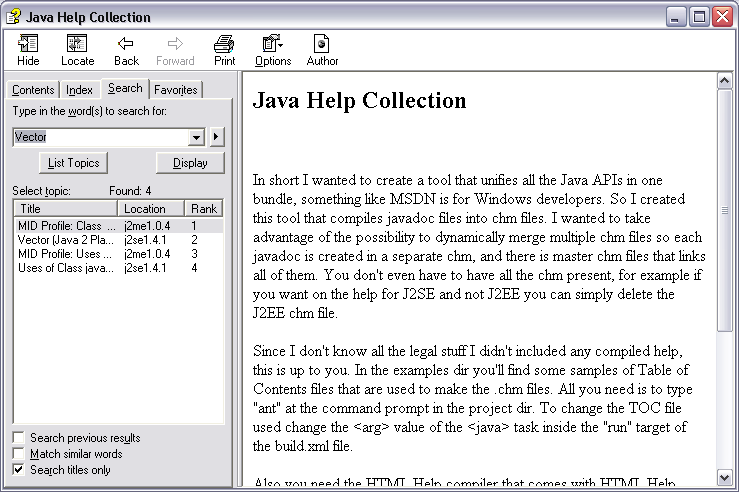Click the Print toolbar icon

224,44
